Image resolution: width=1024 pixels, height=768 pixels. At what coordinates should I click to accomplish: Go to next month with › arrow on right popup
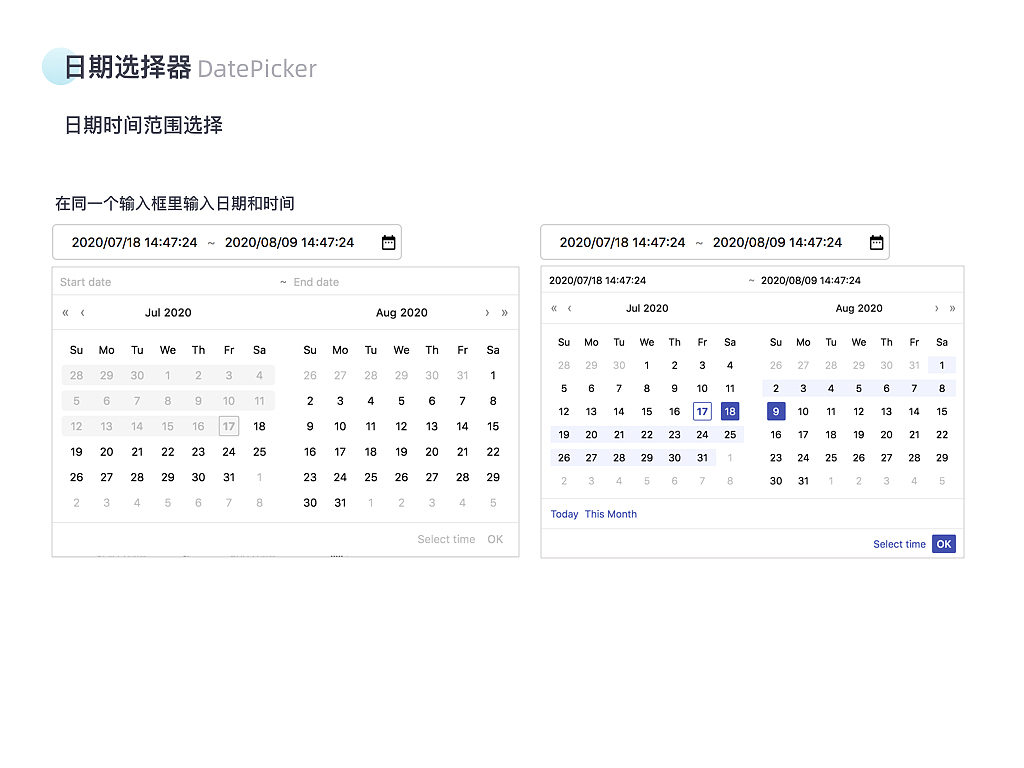[x=936, y=308]
